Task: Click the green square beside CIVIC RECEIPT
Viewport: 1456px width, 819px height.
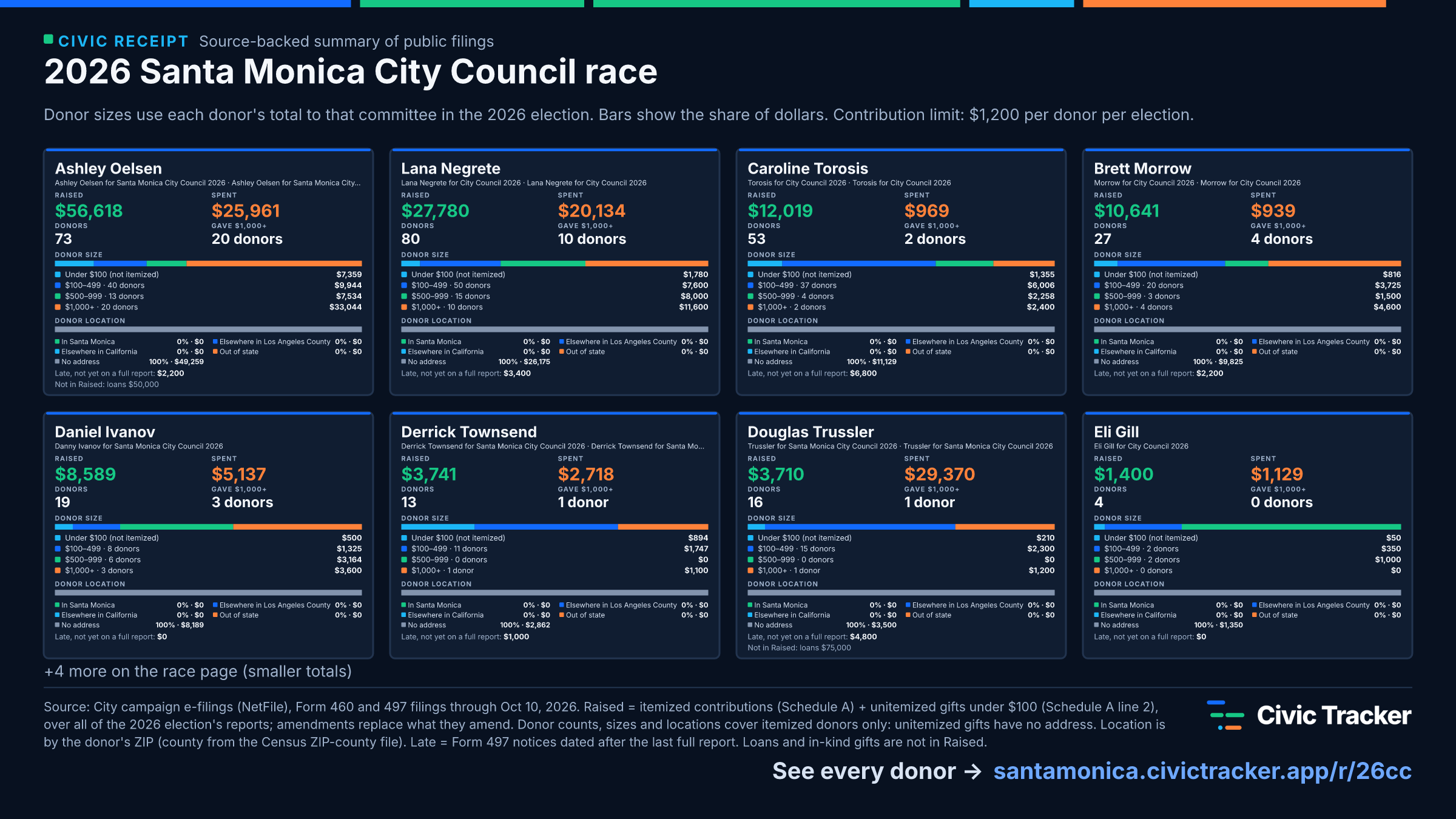Action: point(49,39)
